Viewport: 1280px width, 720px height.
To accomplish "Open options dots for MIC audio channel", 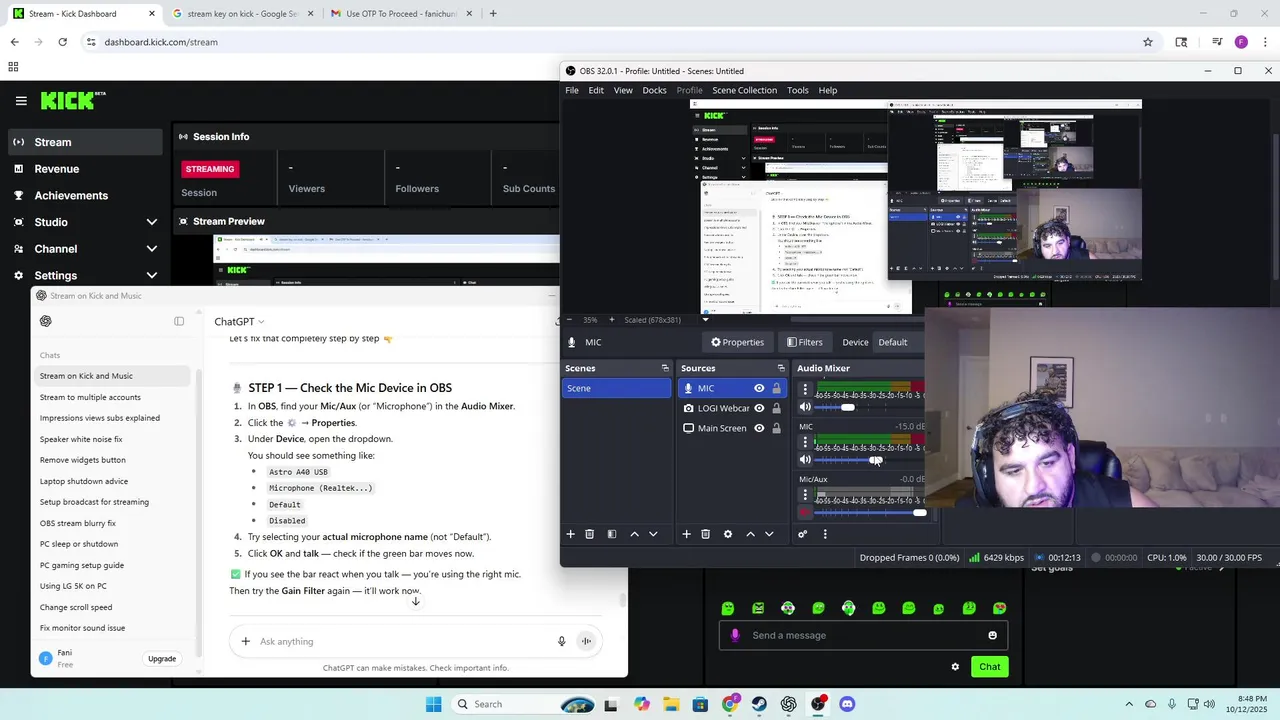I will pyautogui.click(x=805, y=442).
